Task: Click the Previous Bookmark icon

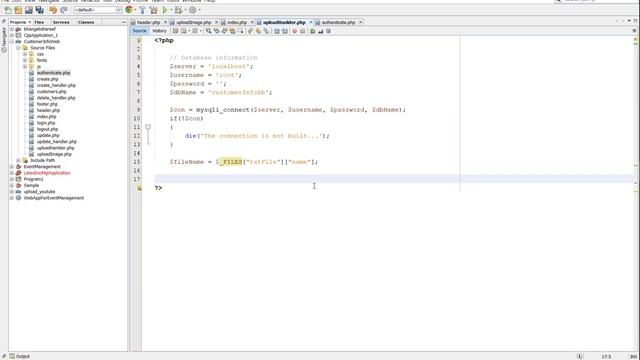Action: [251, 31]
